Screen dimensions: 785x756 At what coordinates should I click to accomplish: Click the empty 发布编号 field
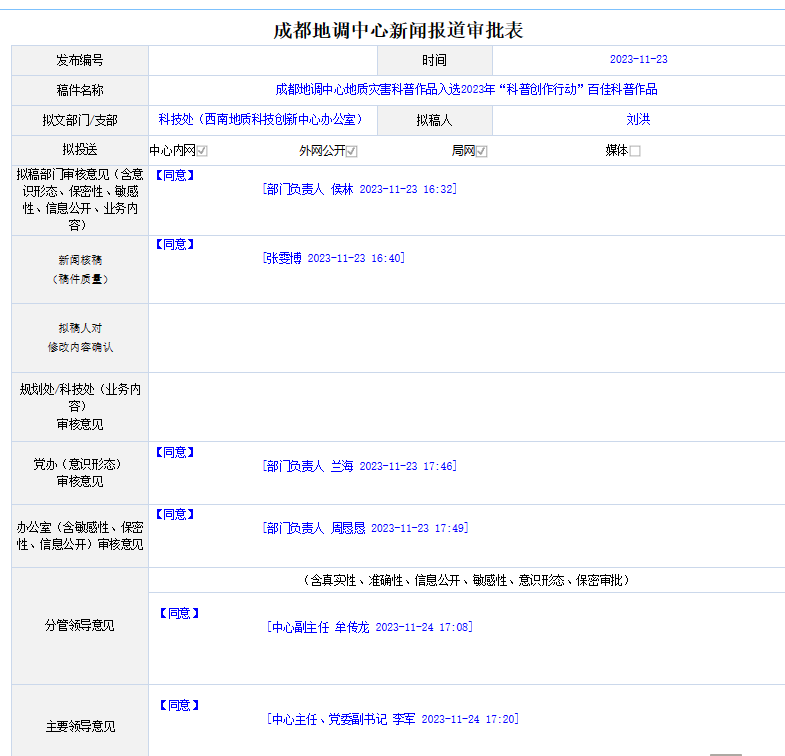pos(262,60)
